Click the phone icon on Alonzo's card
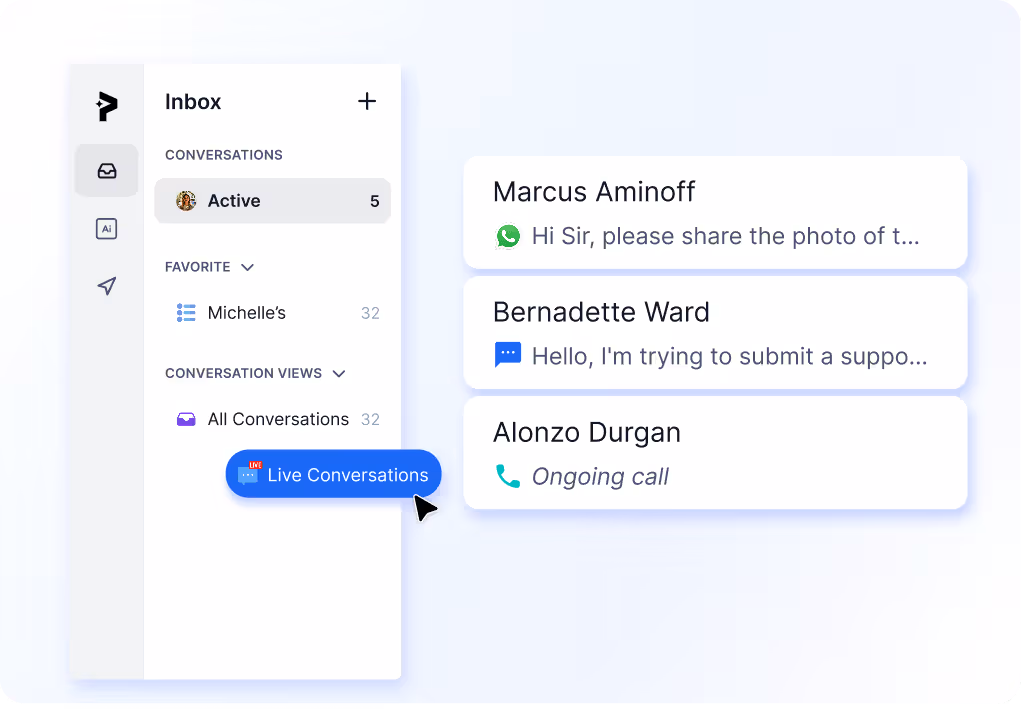1034x709 pixels. [508, 476]
